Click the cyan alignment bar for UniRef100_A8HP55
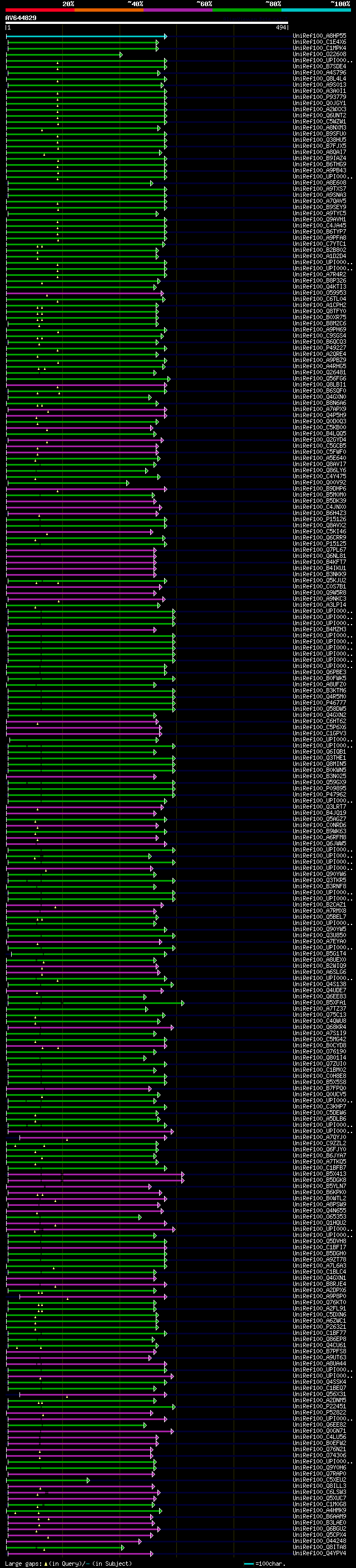The width and height of the screenshot is (356, 1568). [86, 37]
